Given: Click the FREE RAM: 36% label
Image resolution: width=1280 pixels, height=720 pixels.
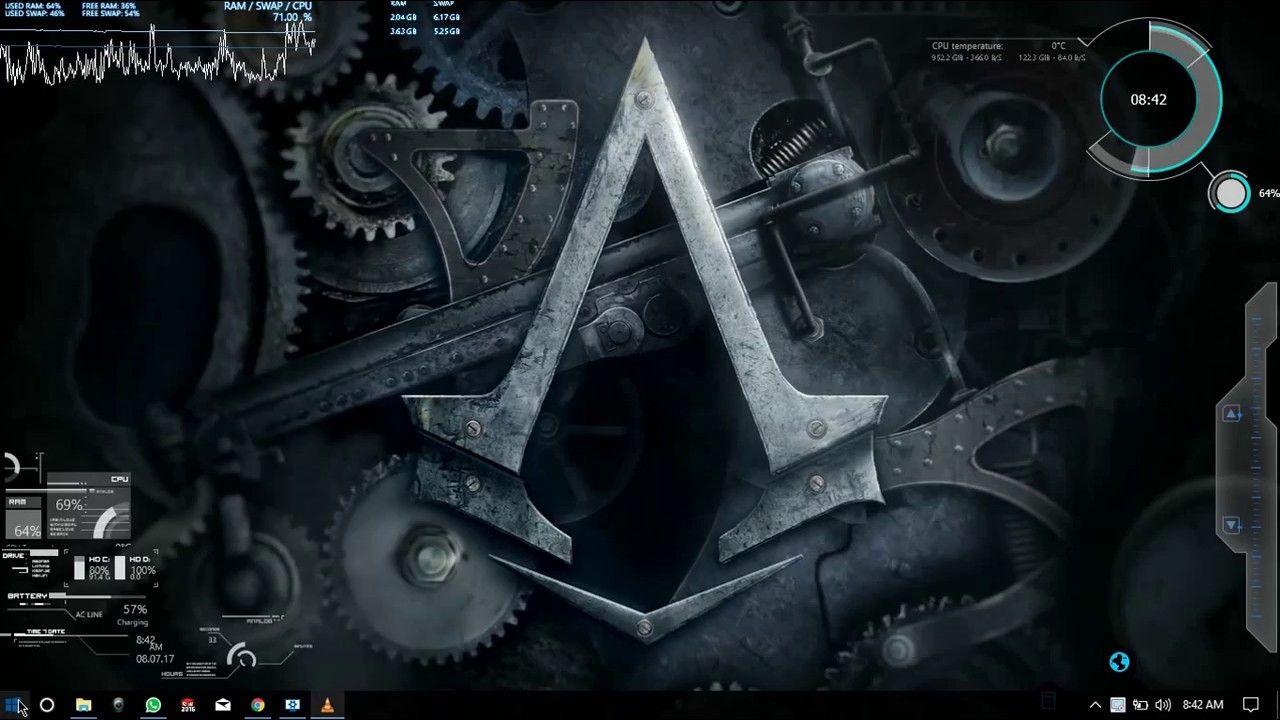Looking at the screenshot, I should point(109,6).
